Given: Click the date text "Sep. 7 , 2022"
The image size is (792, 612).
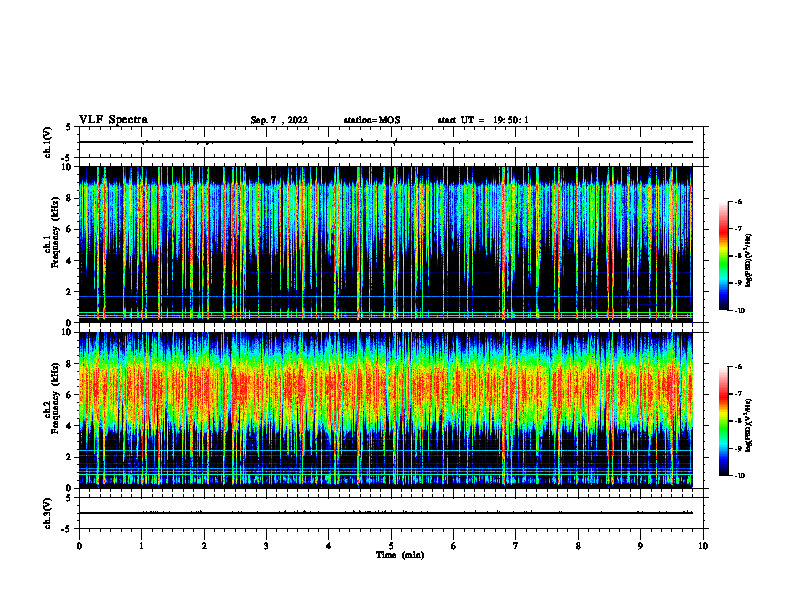Looking at the screenshot, I should point(279,120).
